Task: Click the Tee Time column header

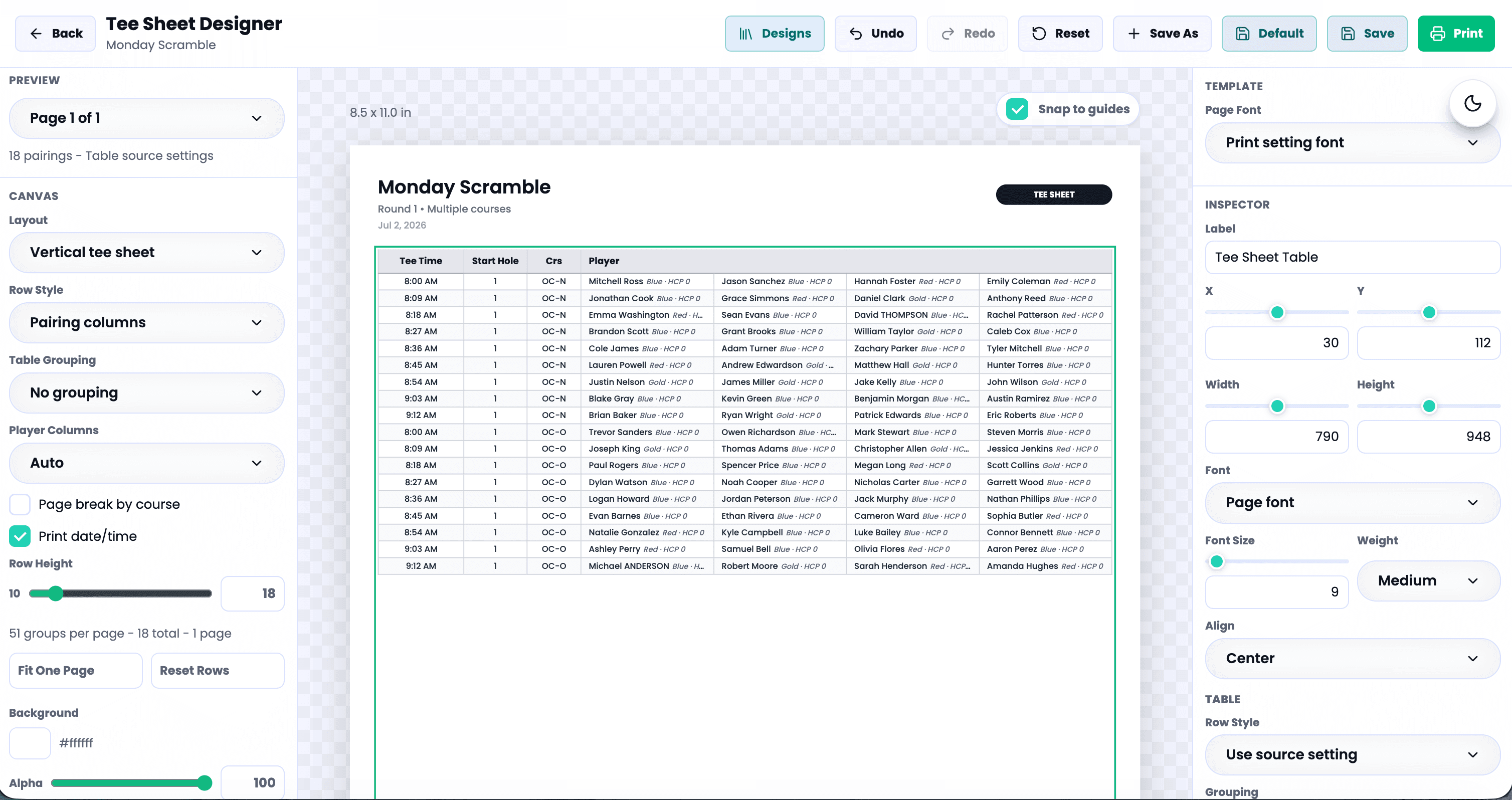Action: [x=421, y=261]
